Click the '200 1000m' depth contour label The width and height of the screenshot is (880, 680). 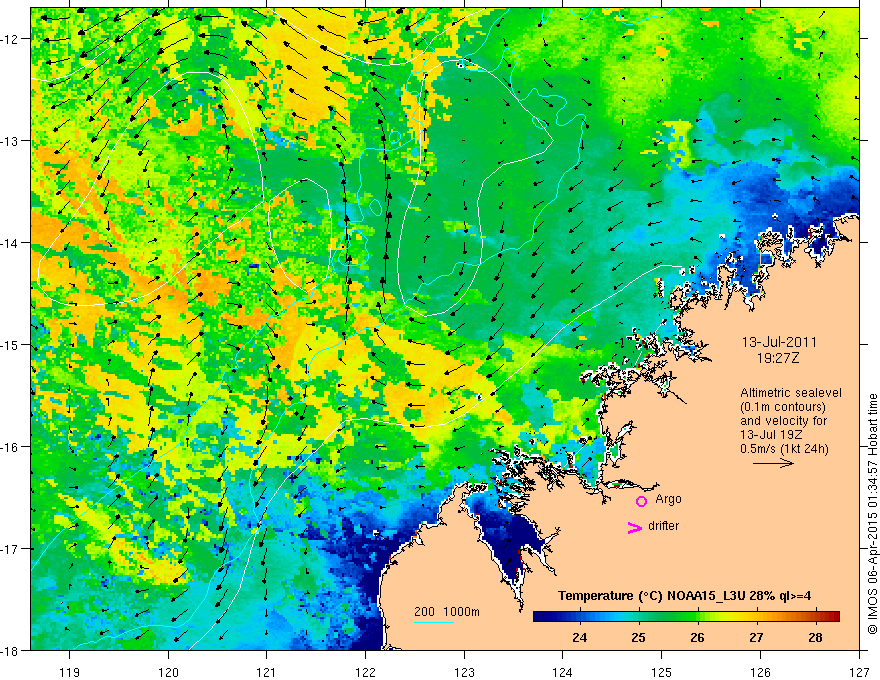point(447,612)
